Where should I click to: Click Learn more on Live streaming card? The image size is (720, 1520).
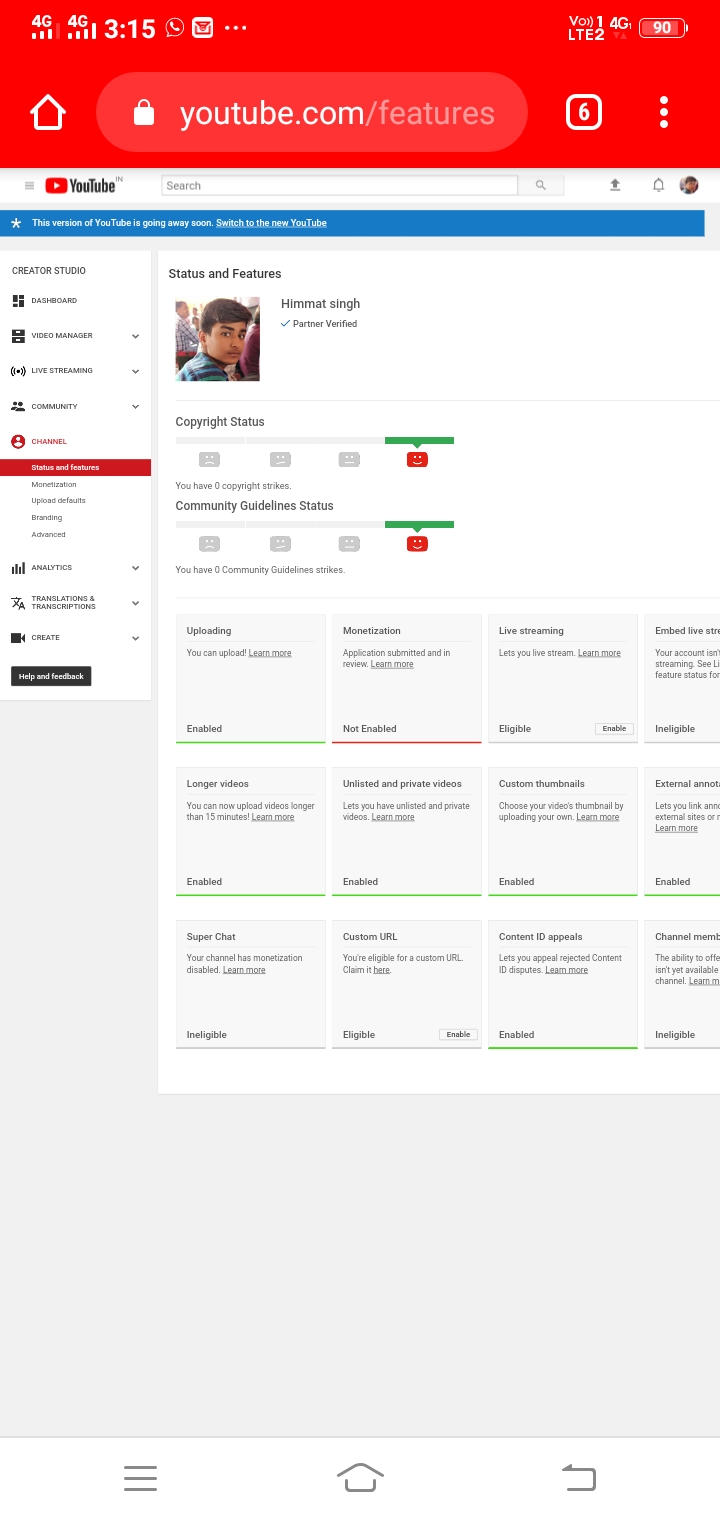(599, 653)
